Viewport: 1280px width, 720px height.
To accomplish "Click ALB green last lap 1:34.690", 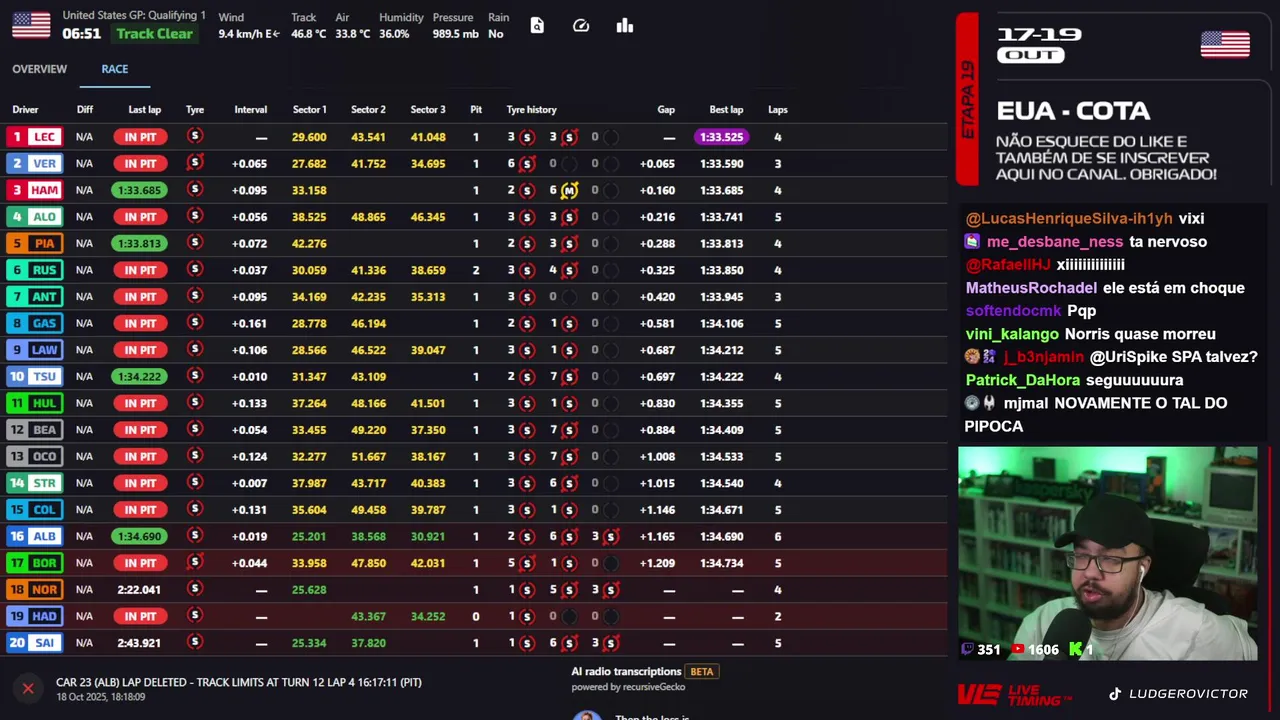I will [139, 536].
